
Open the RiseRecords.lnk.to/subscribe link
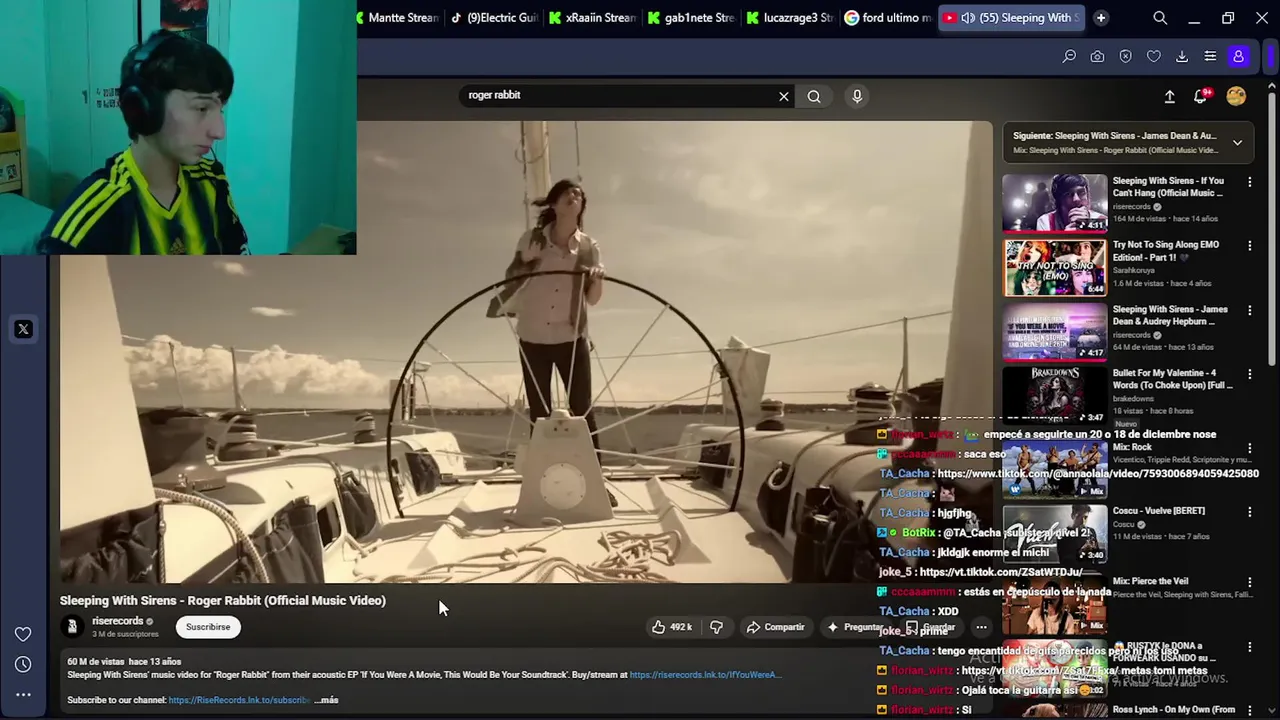239,700
